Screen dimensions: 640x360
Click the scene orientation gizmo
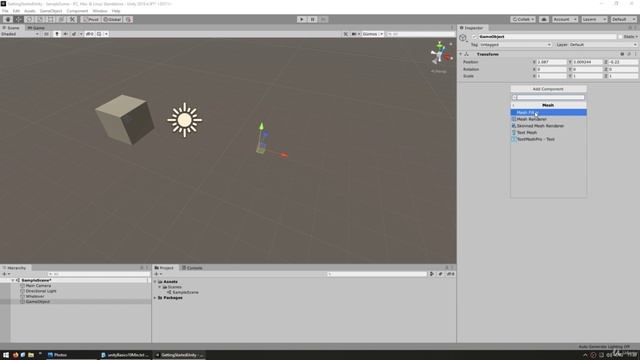point(440,53)
